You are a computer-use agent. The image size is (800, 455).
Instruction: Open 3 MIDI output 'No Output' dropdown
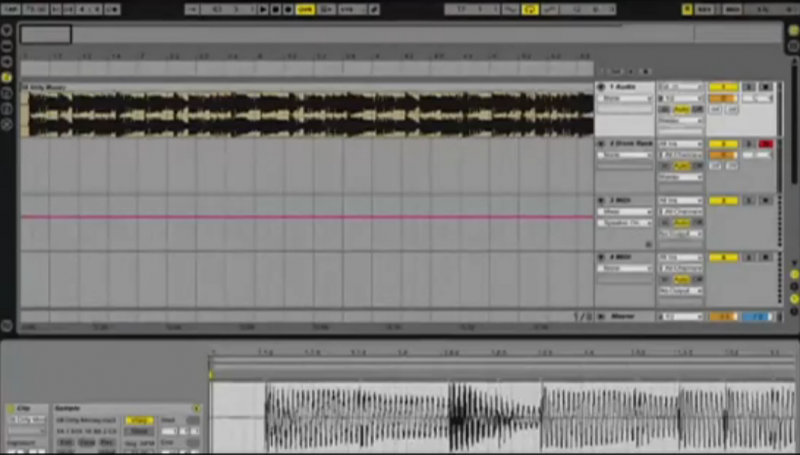[680, 234]
